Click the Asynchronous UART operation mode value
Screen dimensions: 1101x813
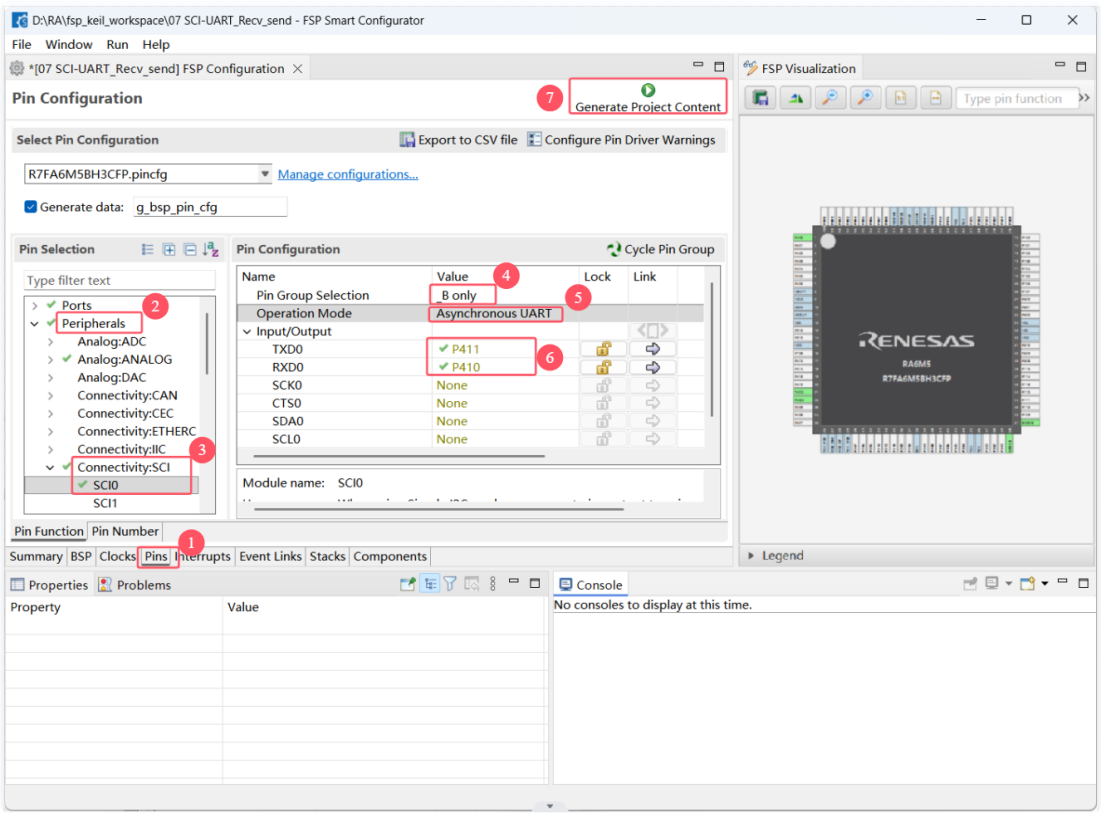494,314
